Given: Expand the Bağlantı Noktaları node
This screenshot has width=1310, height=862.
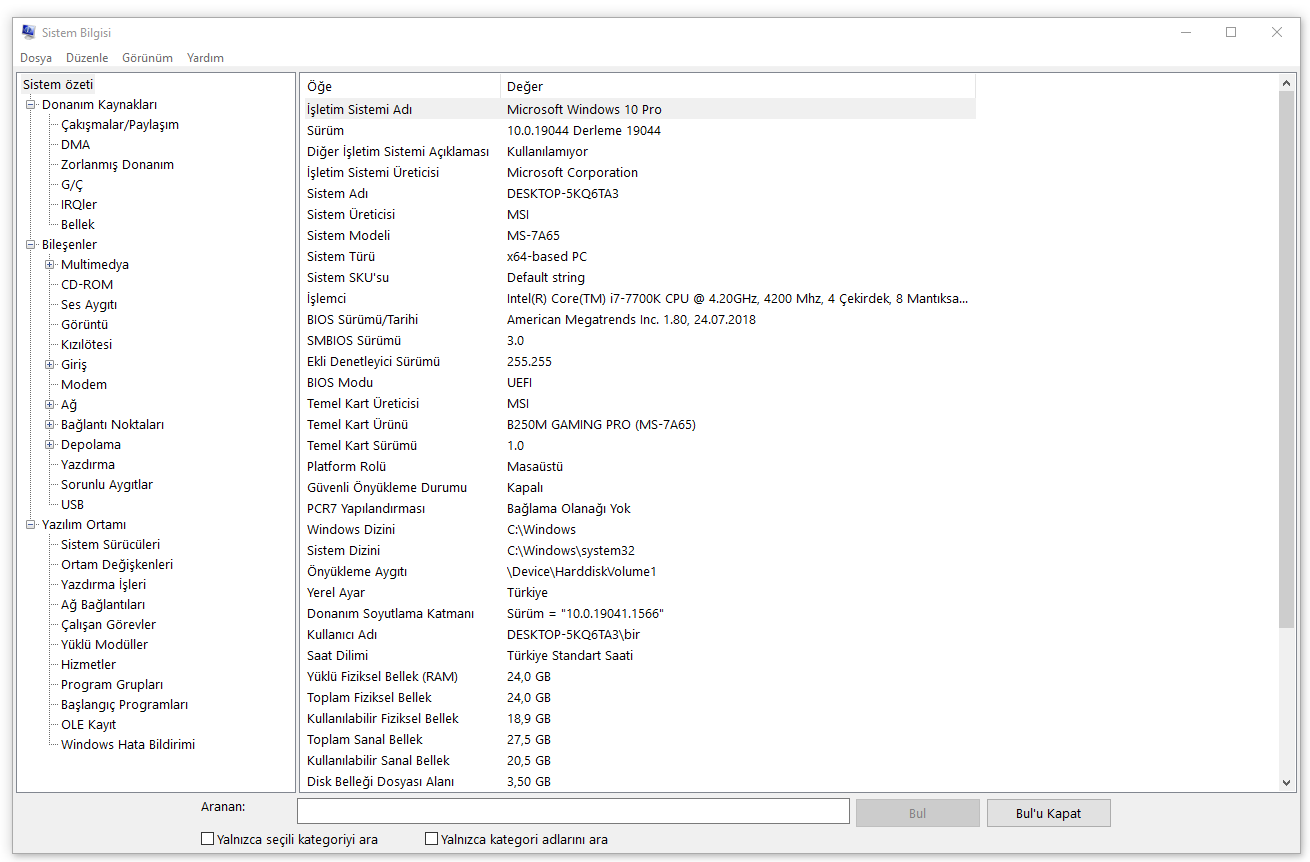Looking at the screenshot, I should click(x=50, y=425).
